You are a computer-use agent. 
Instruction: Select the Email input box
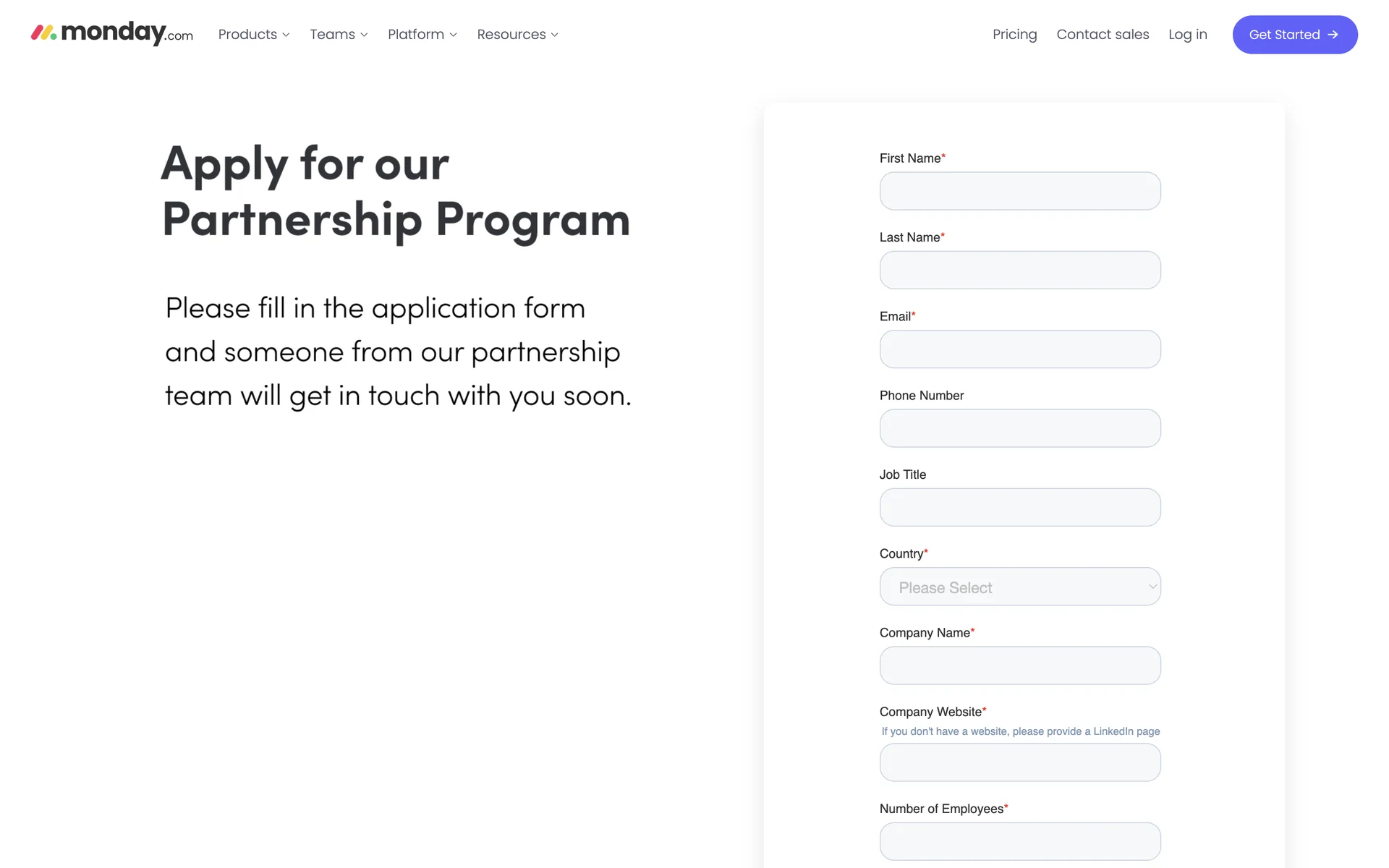[1020, 349]
